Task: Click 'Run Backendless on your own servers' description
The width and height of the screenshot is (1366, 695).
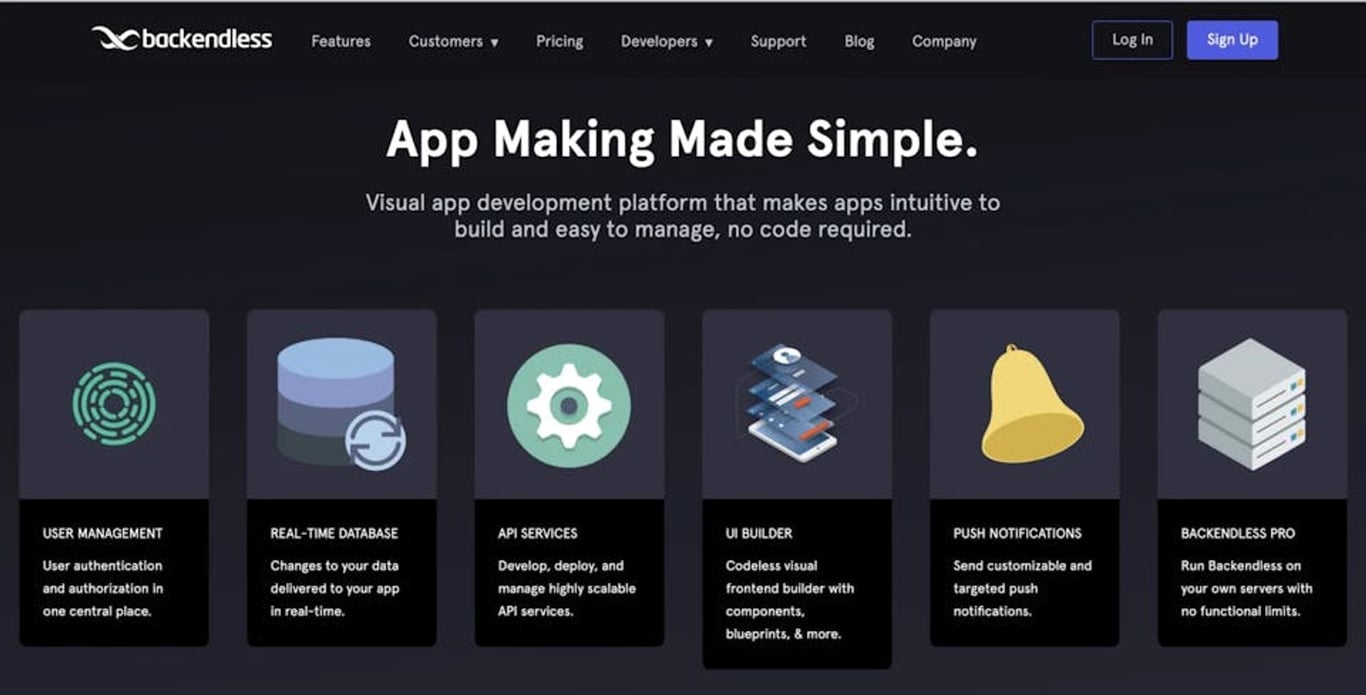Action: point(1246,588)
